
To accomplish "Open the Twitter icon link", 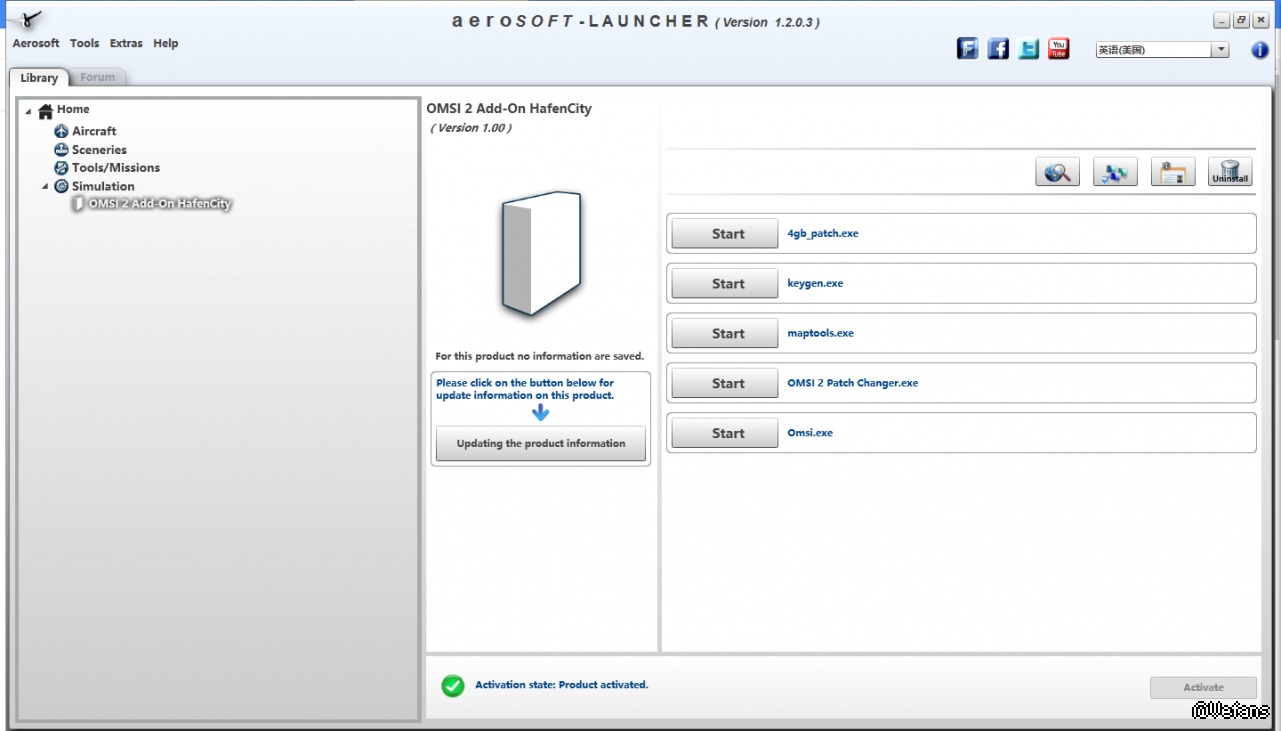I will point(1028,49).
